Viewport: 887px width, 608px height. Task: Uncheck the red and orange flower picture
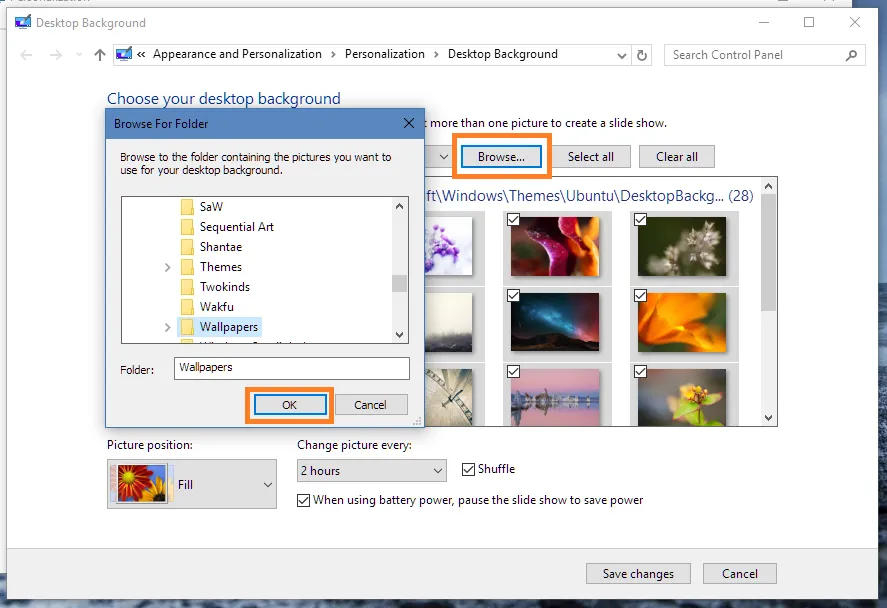(x=514, y=219)
